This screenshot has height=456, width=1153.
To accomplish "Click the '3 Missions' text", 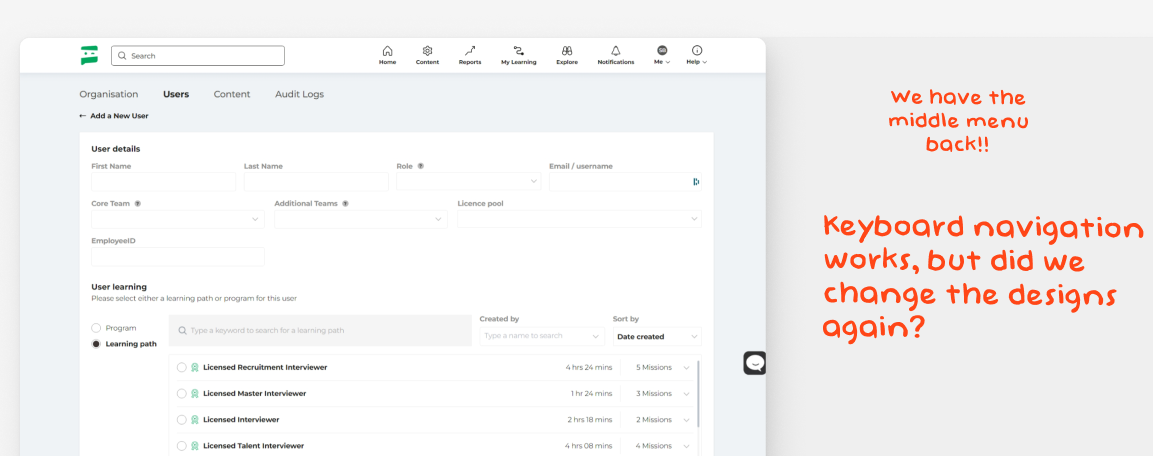I will click(x=654, y=393).
